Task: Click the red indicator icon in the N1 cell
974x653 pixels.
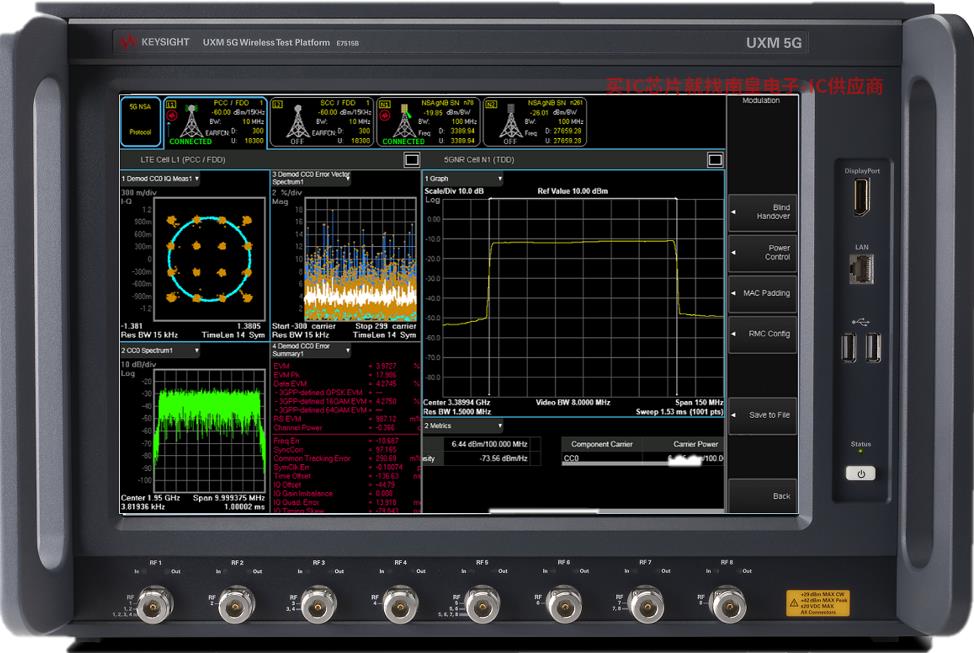Action: point(385,116)
